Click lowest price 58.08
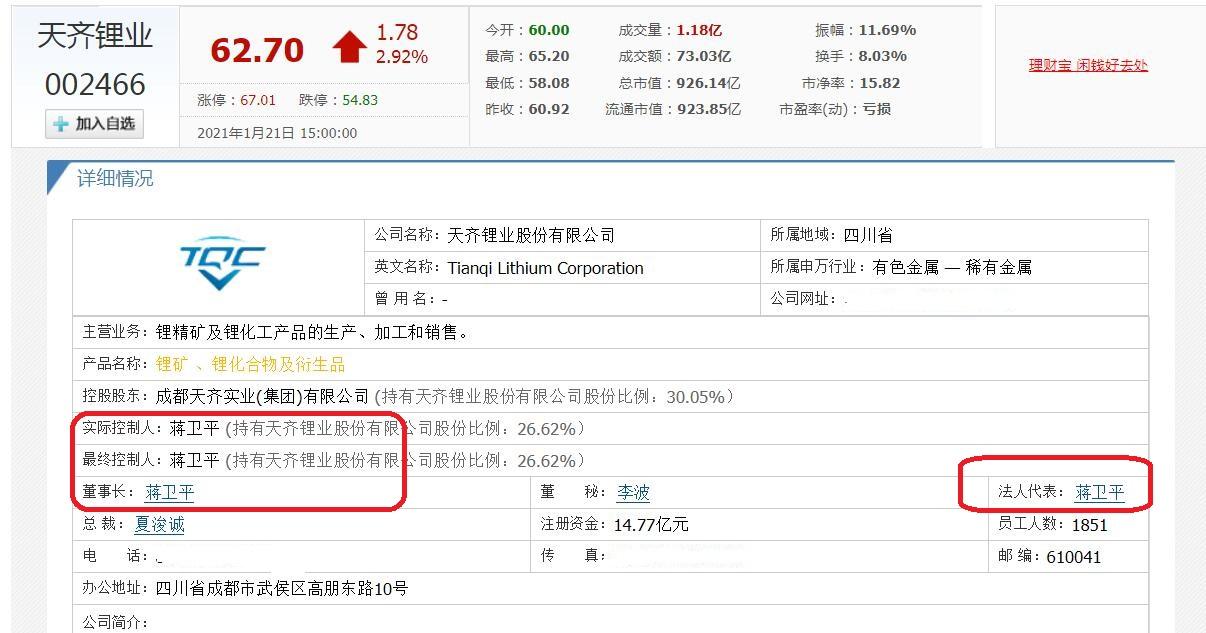 (549, 83)
